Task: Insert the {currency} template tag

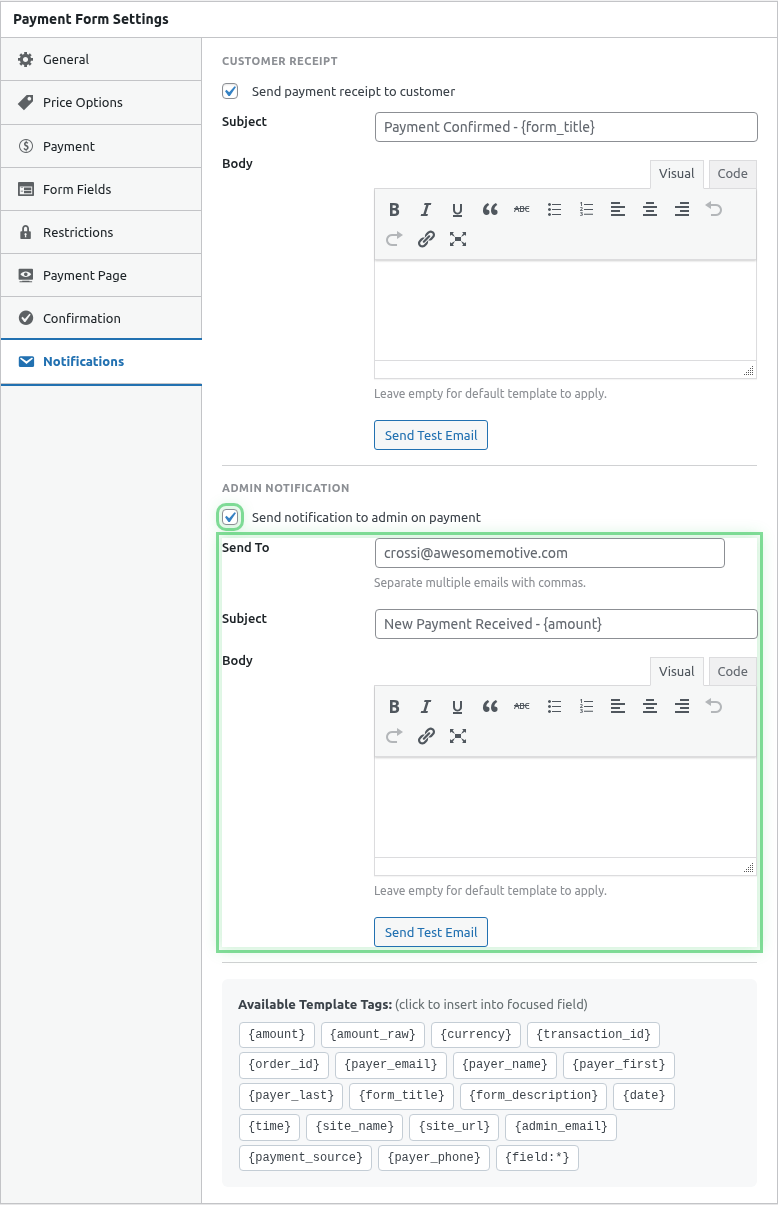Action: (x=476, y=1035)
